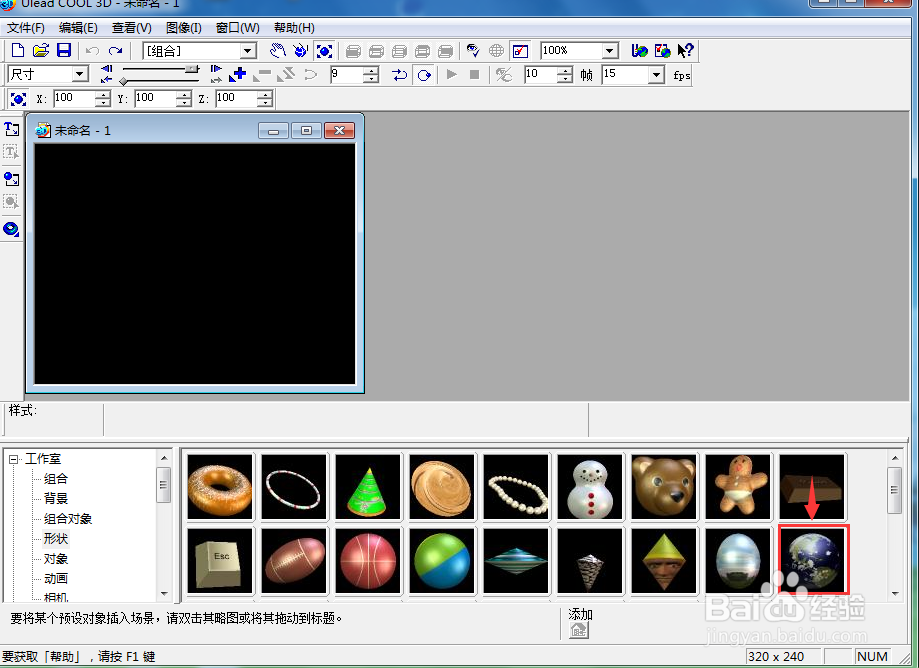This screenshot has width=919, height=668.
Task: Select 形状 in the studio tree
Action: point(56,539)
